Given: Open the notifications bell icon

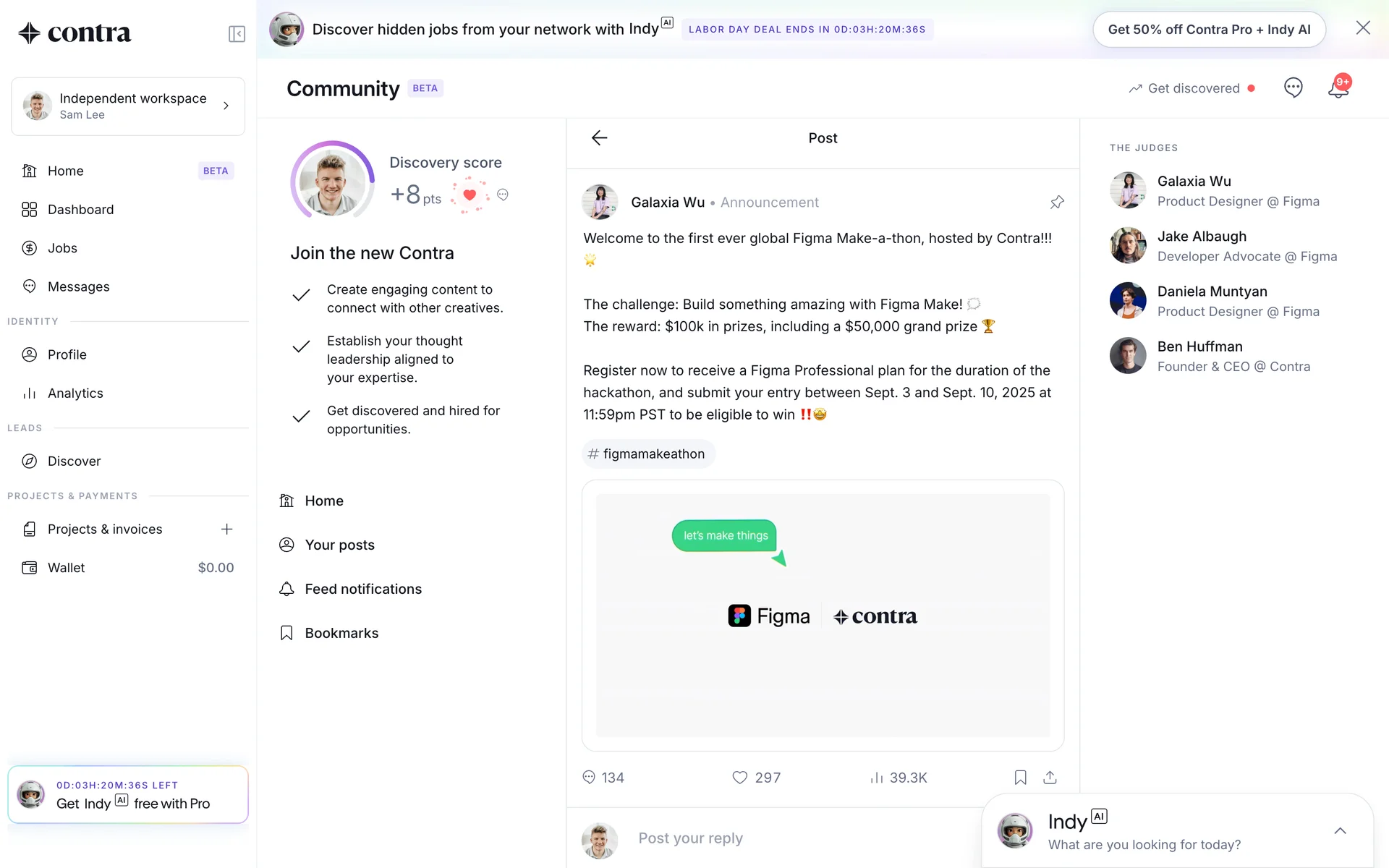Looking at the screenshot, I should click(x=1338, y=88).
